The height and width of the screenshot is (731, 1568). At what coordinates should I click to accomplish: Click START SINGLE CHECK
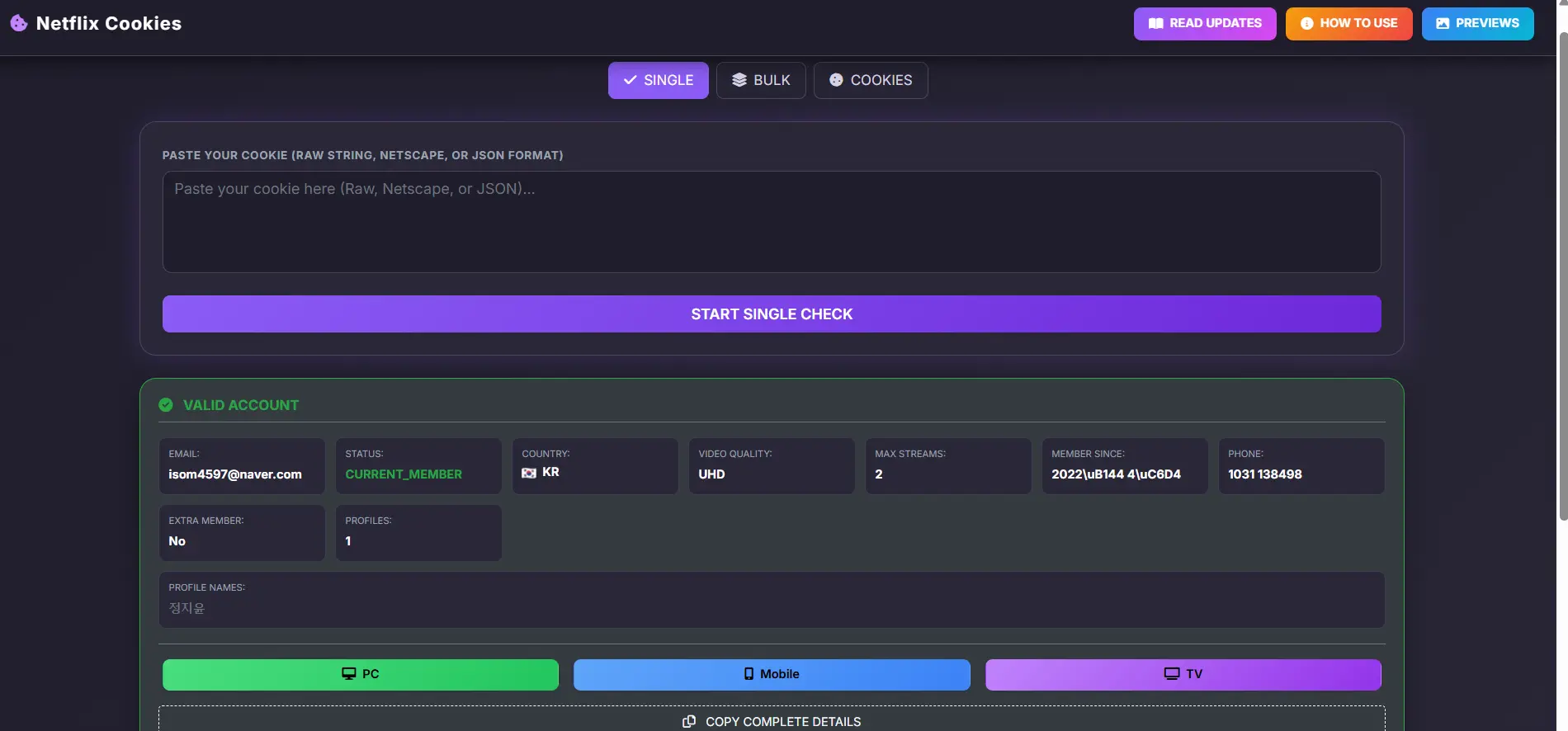pos(772,314)
